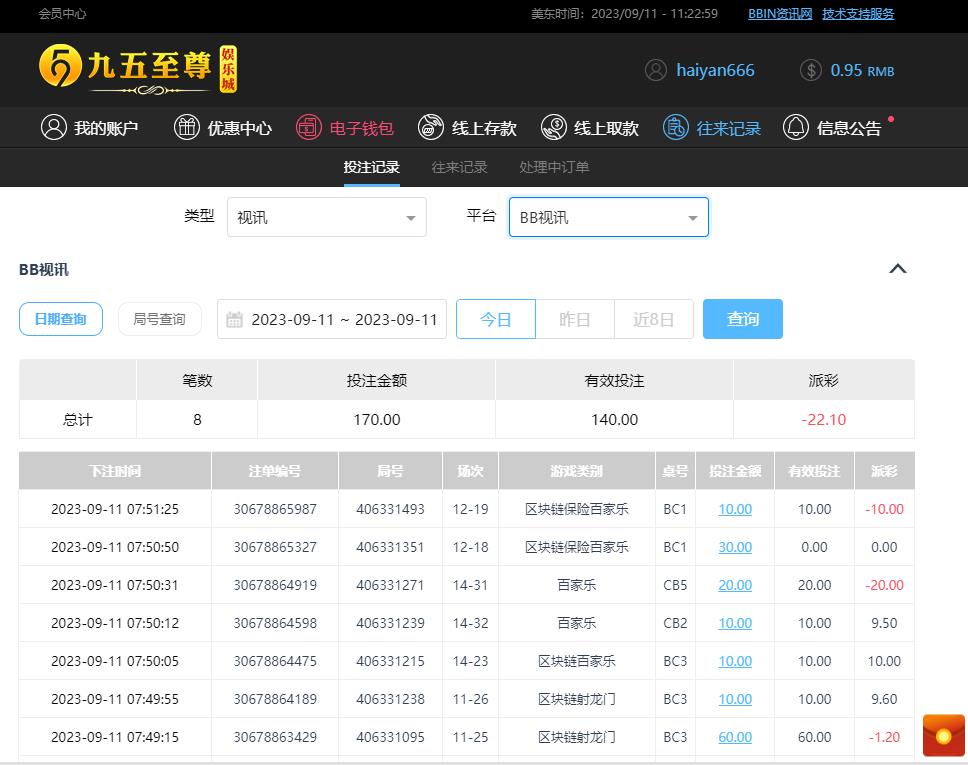Open 线上存款 deposit icon
This screenshot has width=968, height=765.
point(431,127)
